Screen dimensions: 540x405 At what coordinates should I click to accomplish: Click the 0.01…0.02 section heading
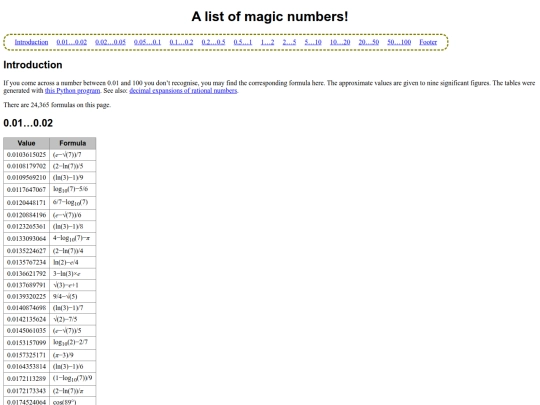28,123
